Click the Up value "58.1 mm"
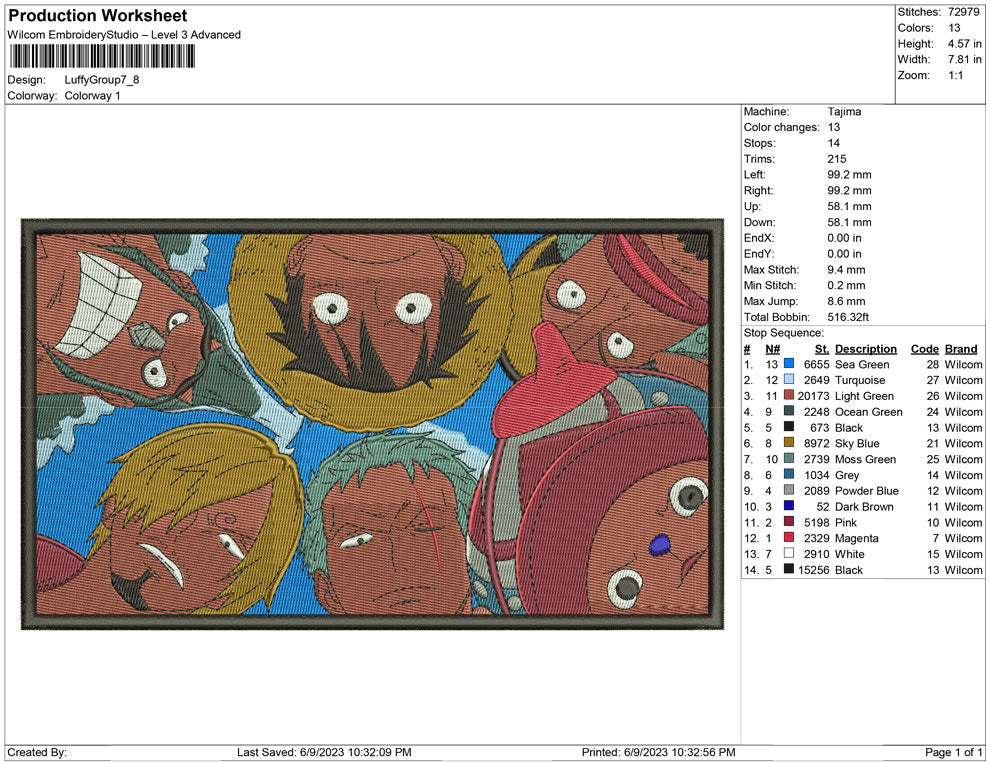Image resolution: width=990 pixels, height=762 pixels. [849, 206]
